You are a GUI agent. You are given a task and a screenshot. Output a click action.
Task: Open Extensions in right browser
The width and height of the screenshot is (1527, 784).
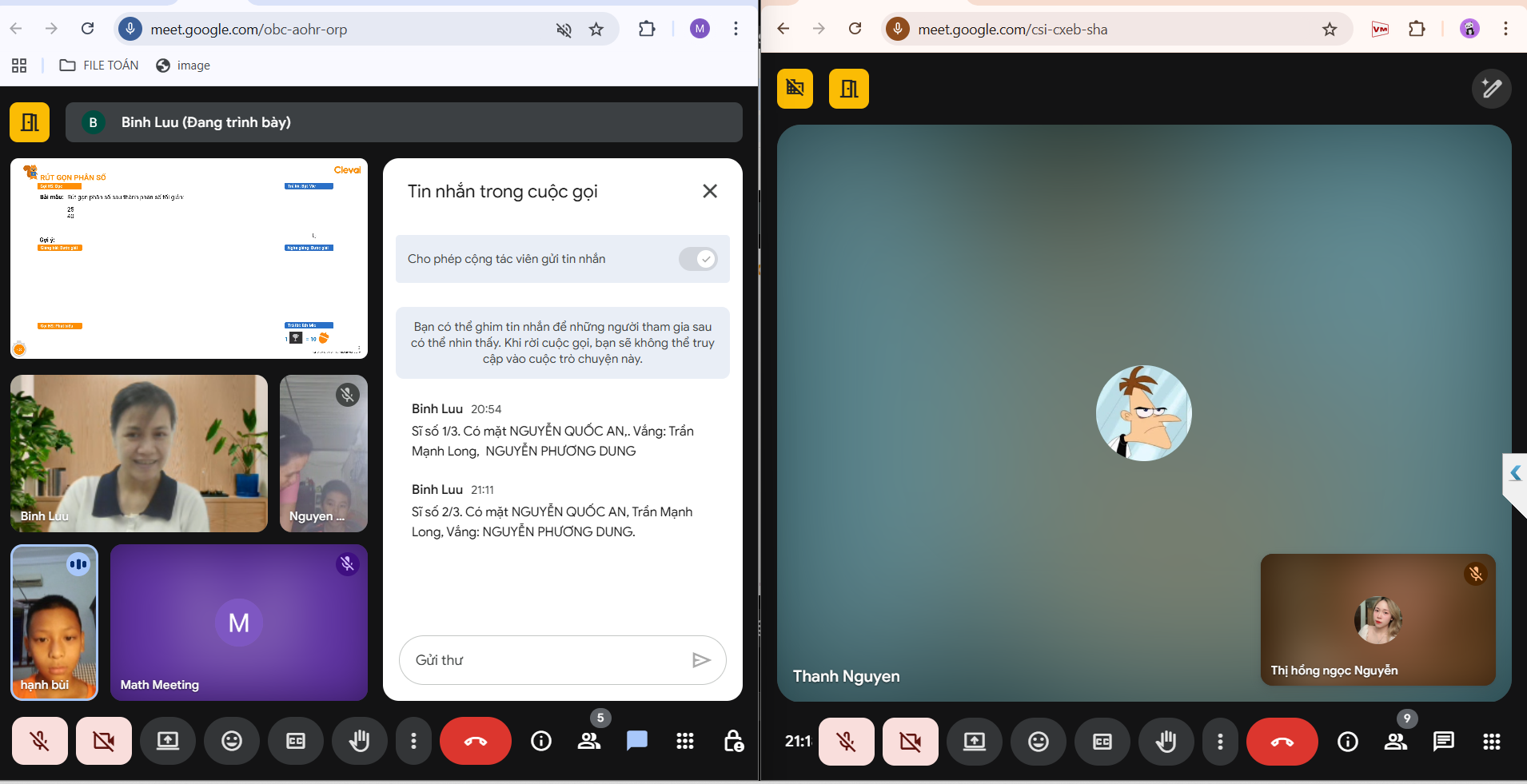click(1417, 30)
